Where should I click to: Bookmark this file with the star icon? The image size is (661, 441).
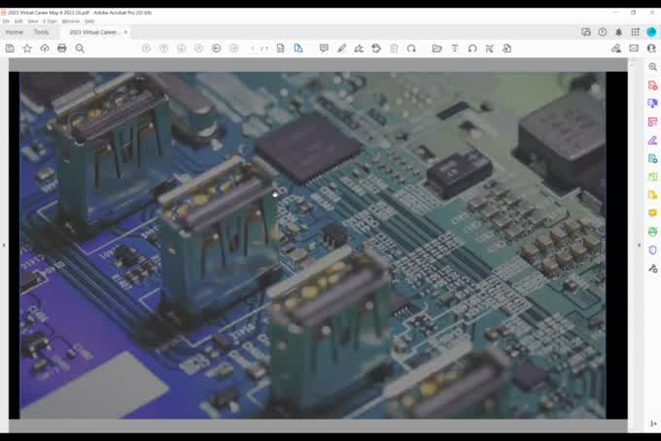pyautogui.click(x=27, y=48)
